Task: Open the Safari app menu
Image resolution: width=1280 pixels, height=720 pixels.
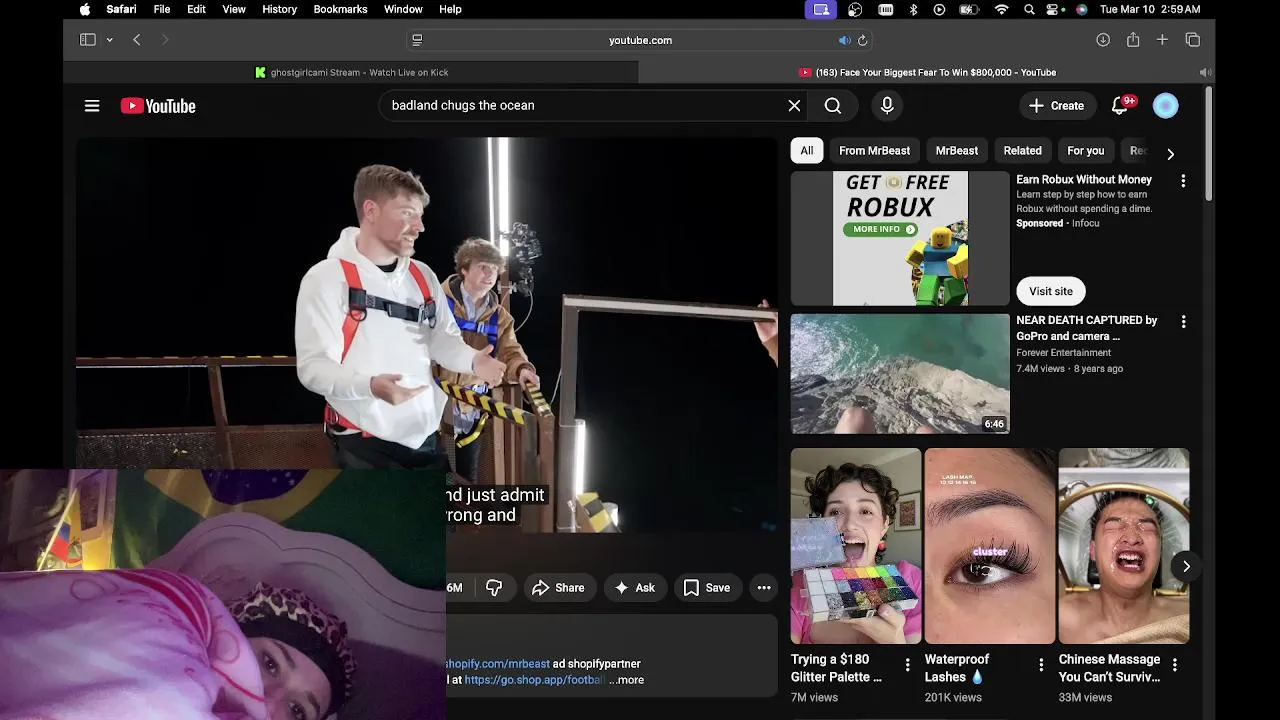Action: 121,9
